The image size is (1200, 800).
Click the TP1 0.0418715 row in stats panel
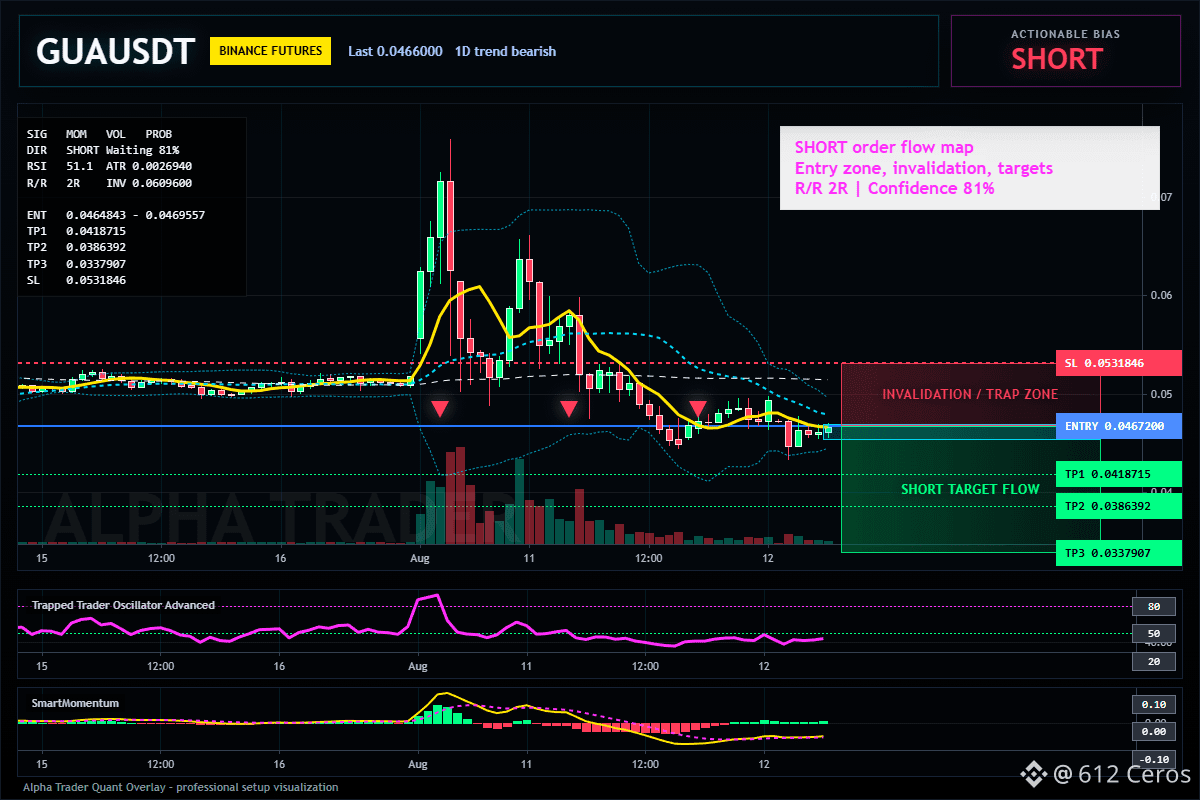coord(77,231)
